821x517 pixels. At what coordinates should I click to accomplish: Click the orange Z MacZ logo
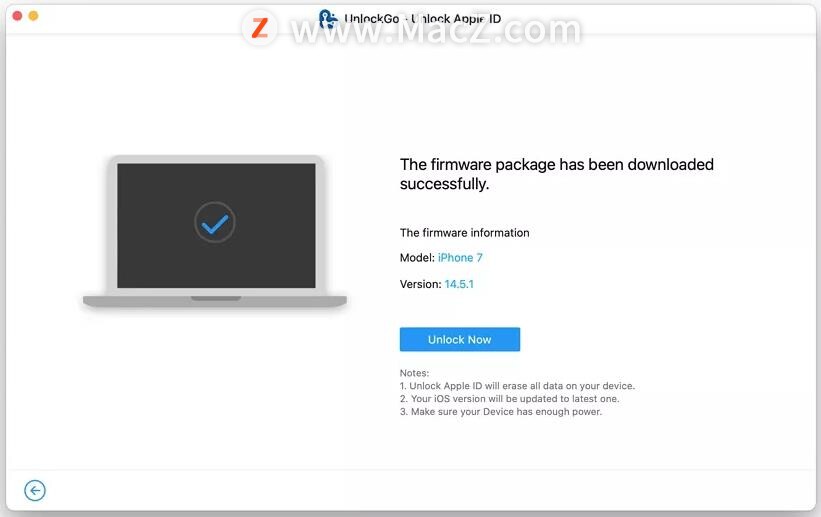260,28
